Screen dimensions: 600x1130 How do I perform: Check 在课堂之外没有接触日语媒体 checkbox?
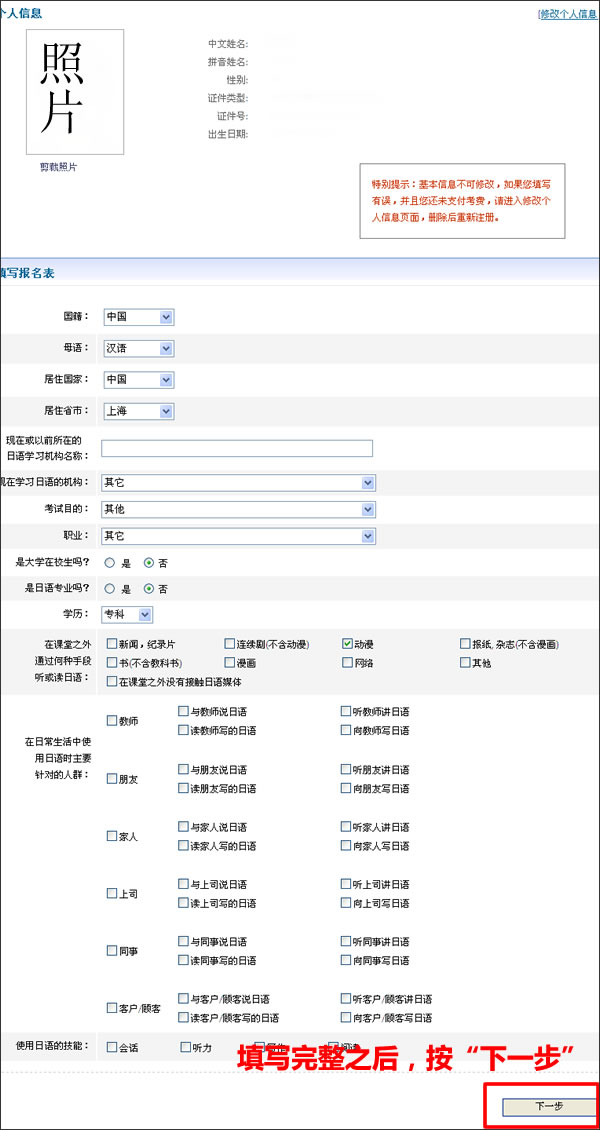[x=112, y=681]
